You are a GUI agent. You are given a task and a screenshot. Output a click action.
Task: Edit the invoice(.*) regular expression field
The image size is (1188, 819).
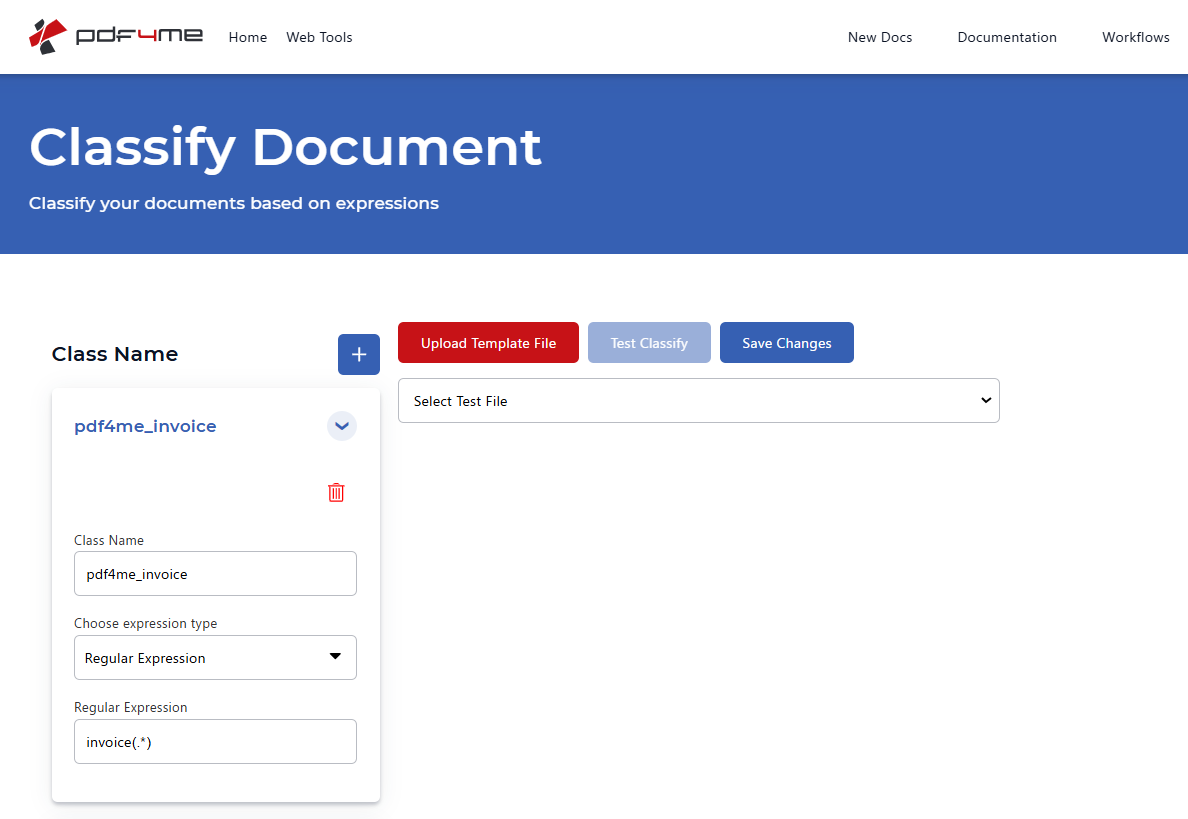pyautogui.click(x=214, y=741)
